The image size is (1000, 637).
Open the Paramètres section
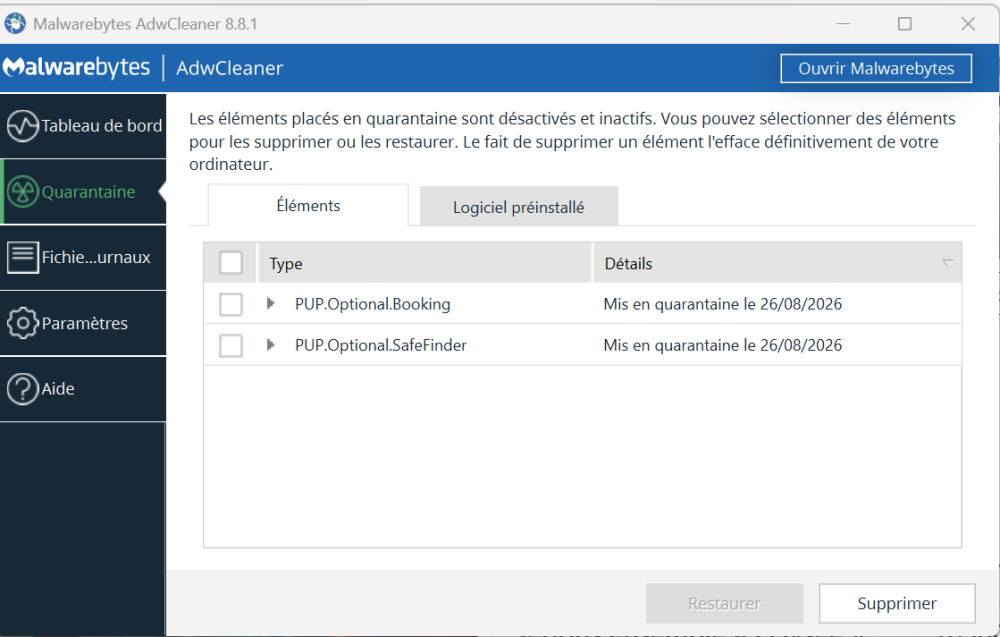coord(83,323)
